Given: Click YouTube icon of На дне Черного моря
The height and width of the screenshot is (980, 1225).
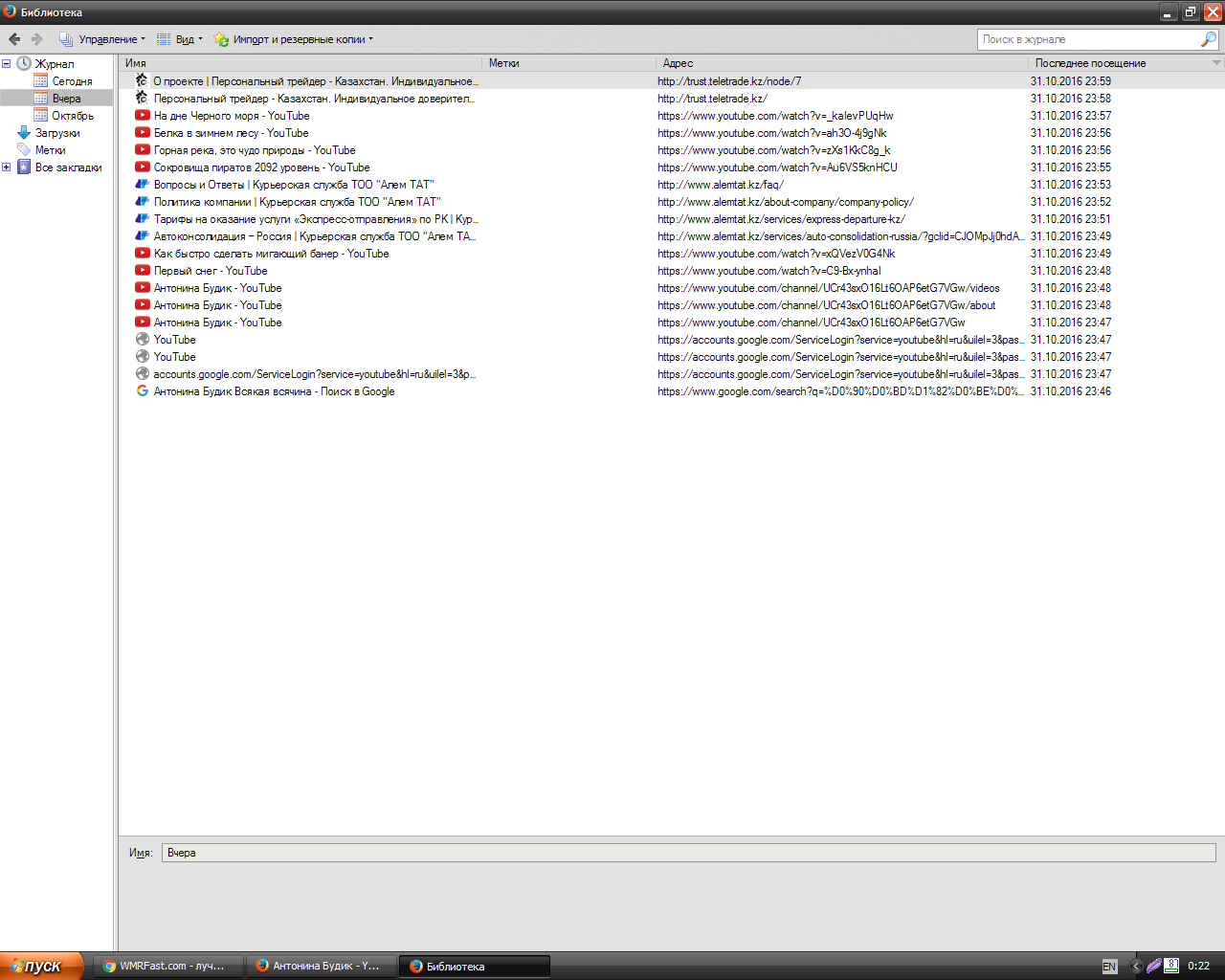Looking at the screenshot, I should (142, 116).
